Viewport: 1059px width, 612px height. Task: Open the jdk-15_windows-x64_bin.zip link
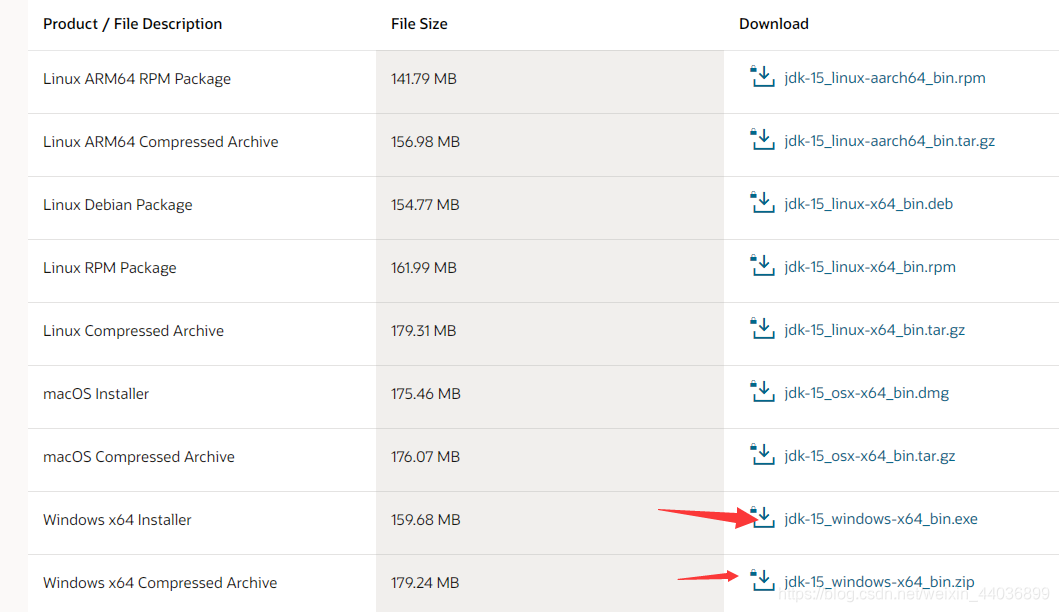[x=879, y=582]
